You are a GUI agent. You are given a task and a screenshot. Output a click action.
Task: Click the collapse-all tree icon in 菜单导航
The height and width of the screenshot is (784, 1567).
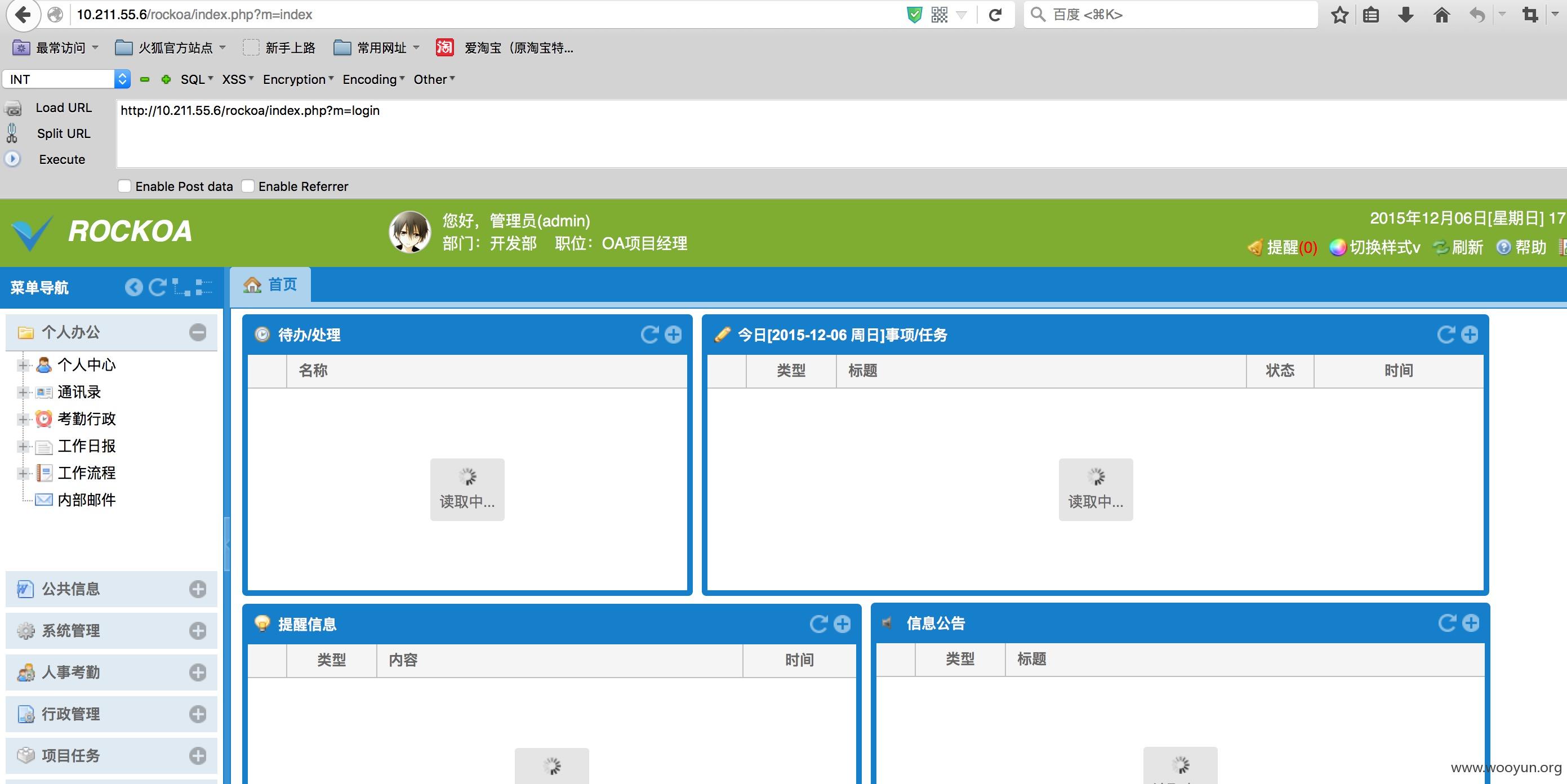point(204,287)
